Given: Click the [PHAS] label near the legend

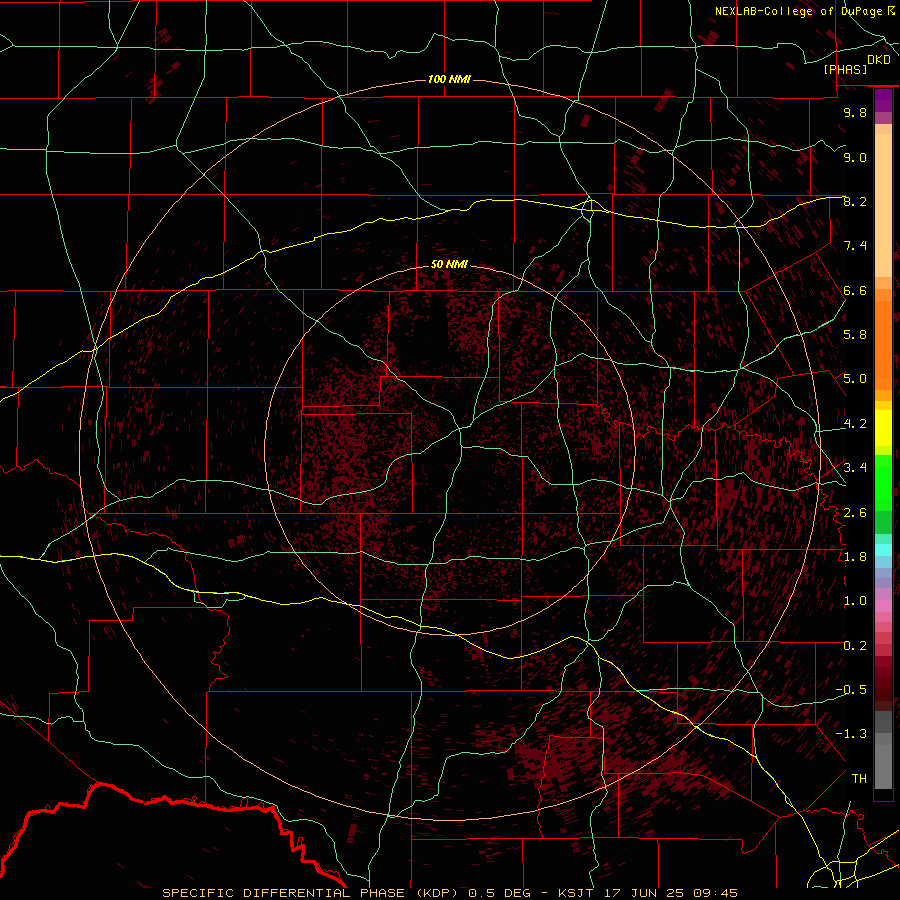Looking at the screenshot, I should 845,69.
